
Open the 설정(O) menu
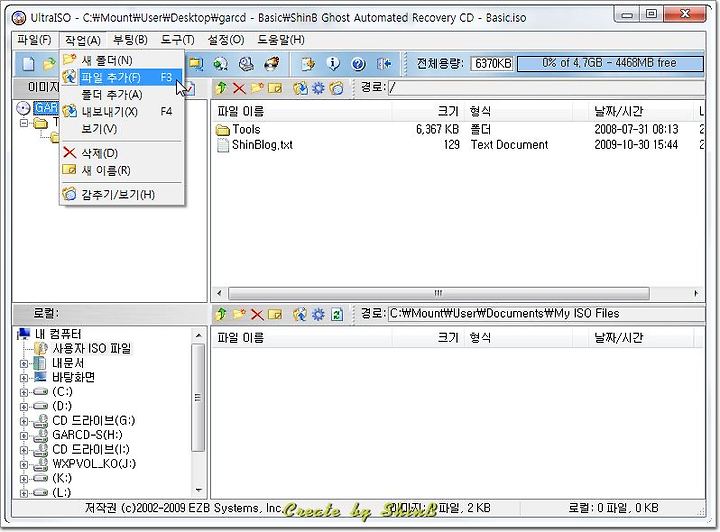coord(226,40)
